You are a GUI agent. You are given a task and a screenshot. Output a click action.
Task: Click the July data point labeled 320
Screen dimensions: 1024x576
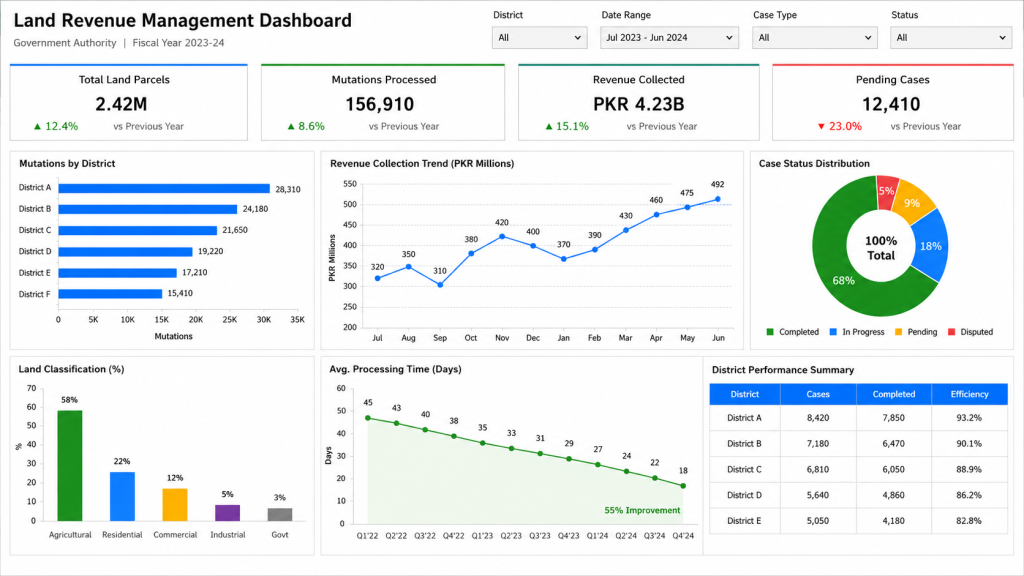[377, 278]
